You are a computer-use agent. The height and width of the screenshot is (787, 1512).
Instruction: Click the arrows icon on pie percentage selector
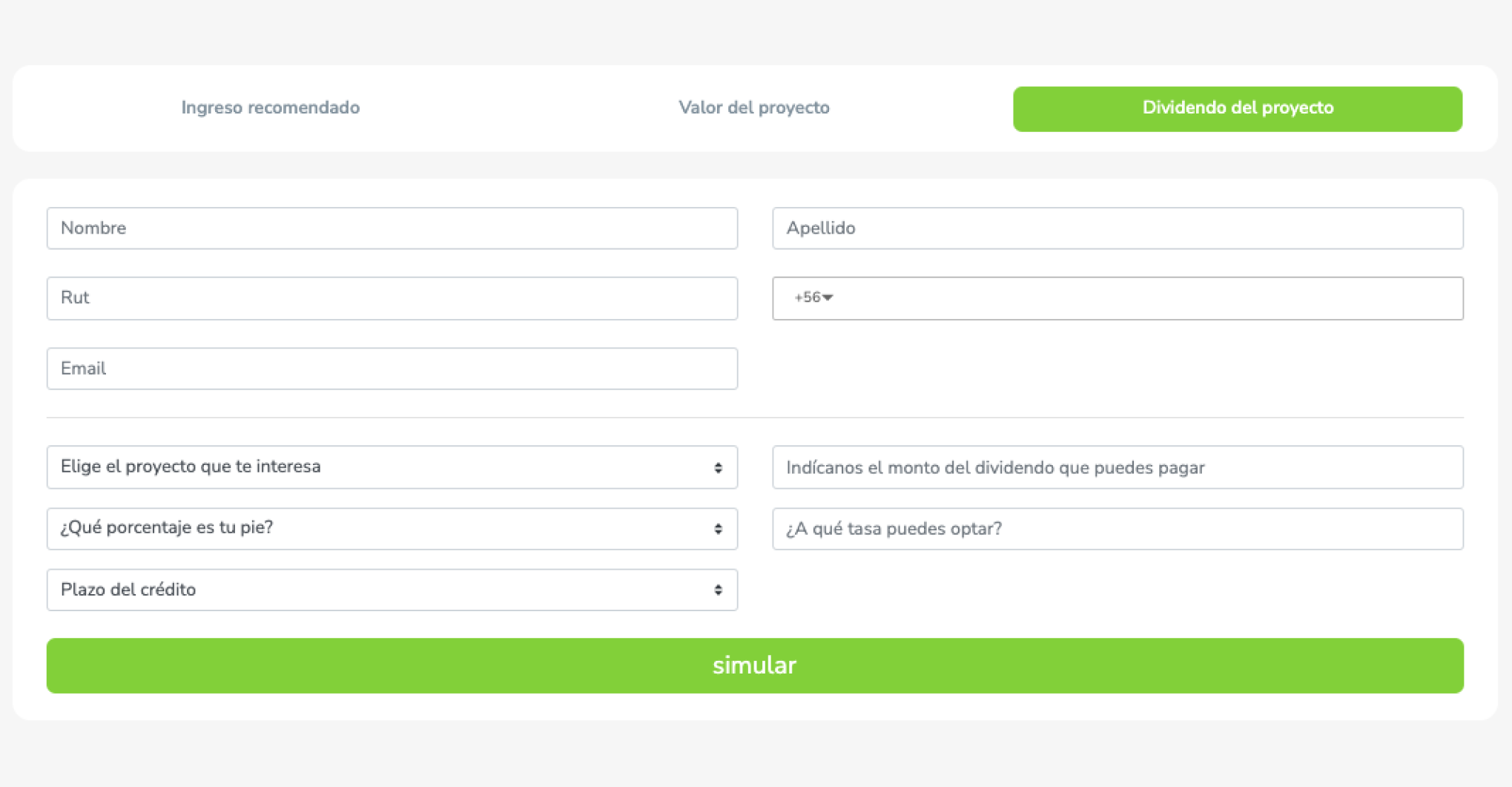[x=718, y=529]
